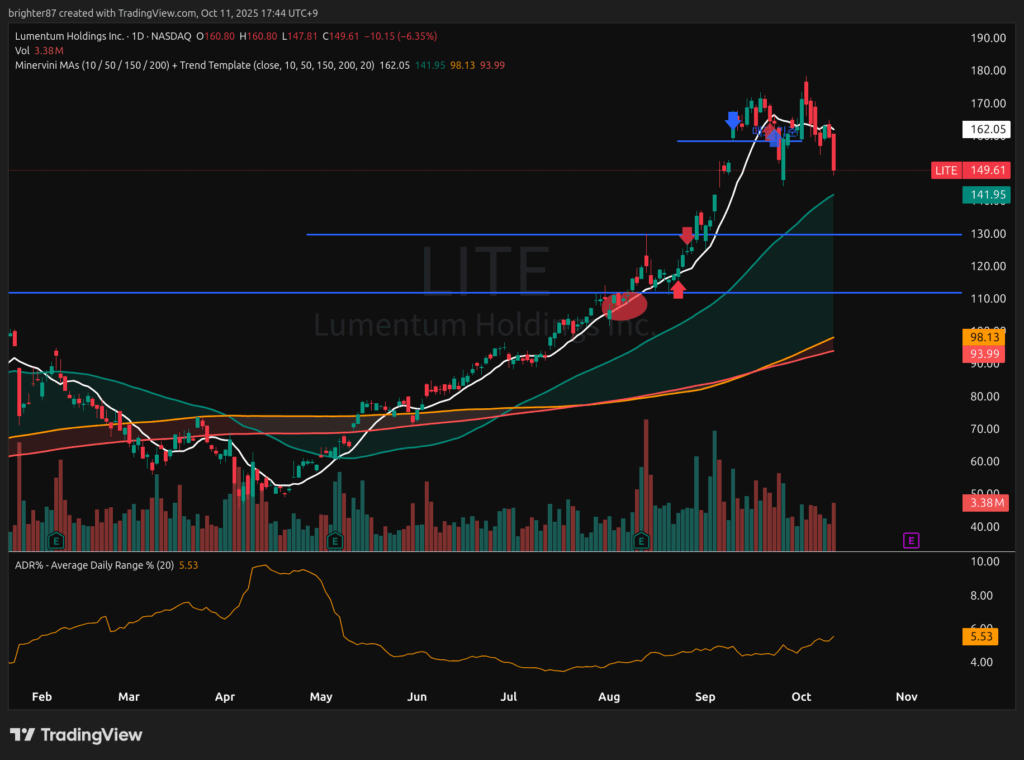Click the Lumentum Holdings symbol title
This screenshot has height=760, width=1024.
(x=72, y=36)
